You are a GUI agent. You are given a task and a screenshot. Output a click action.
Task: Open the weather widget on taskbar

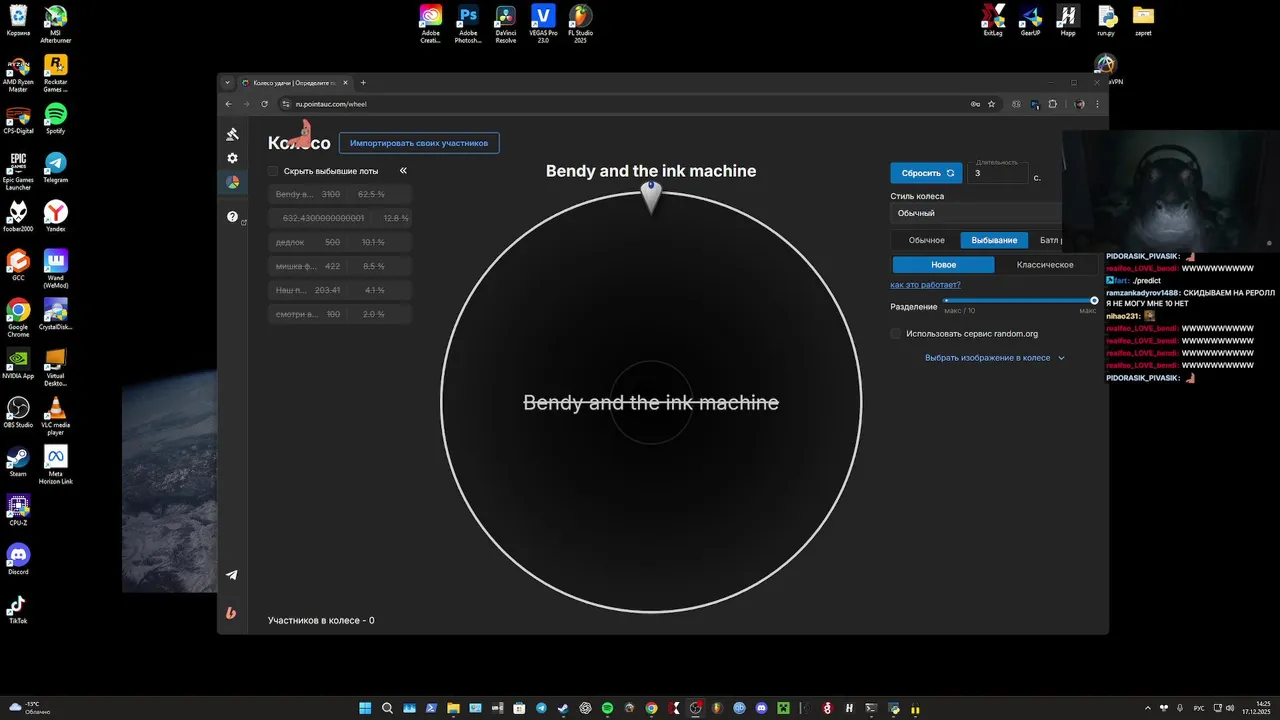click(x=30, y=707)
